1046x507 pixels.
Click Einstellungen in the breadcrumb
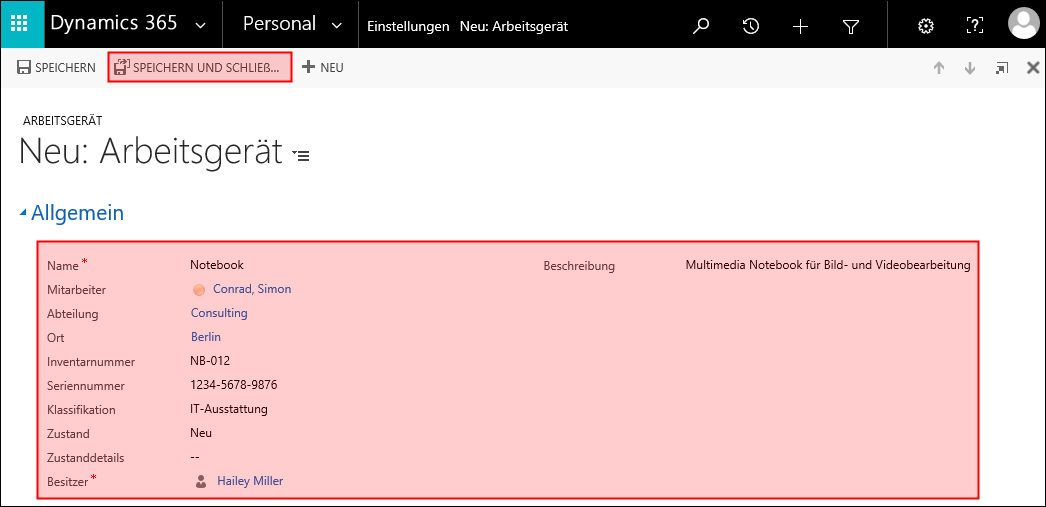pyautogui.click(x=408, y=27)
